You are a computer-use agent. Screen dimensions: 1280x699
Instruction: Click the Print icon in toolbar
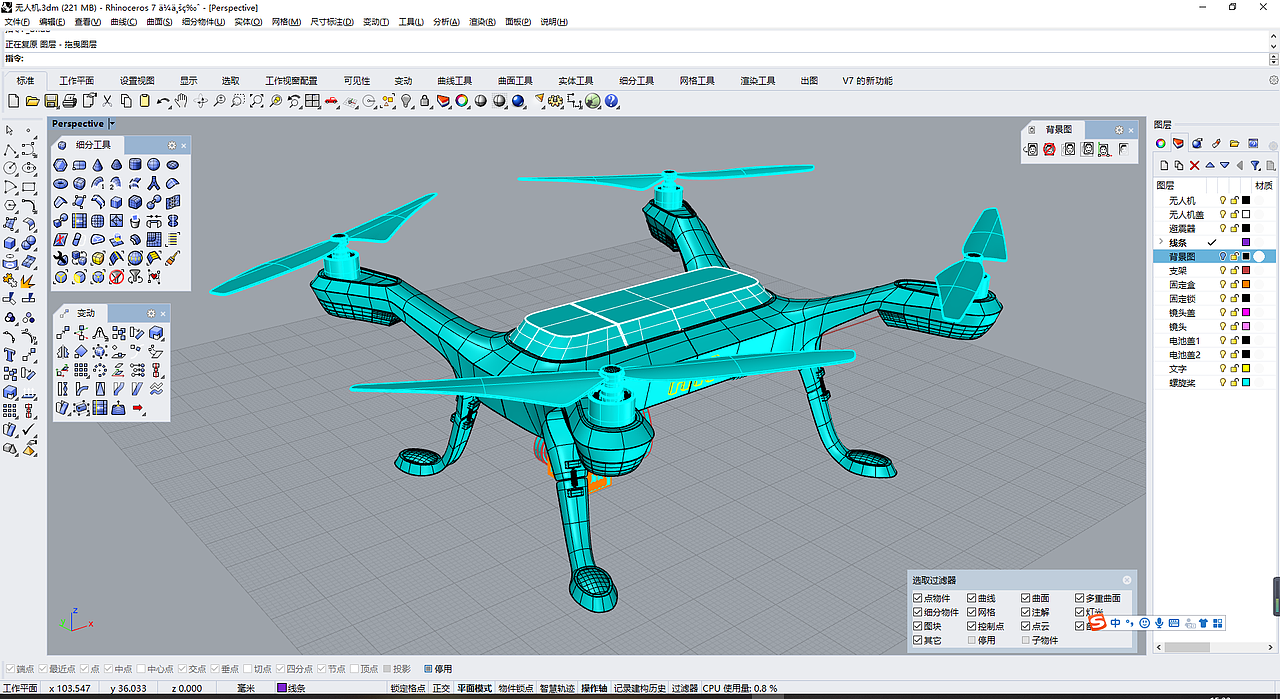pos(70,101)
